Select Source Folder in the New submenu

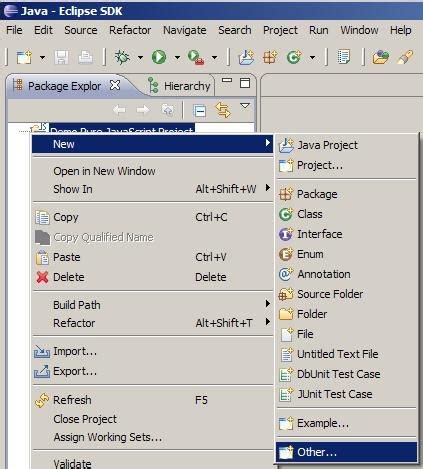point(347,294)
